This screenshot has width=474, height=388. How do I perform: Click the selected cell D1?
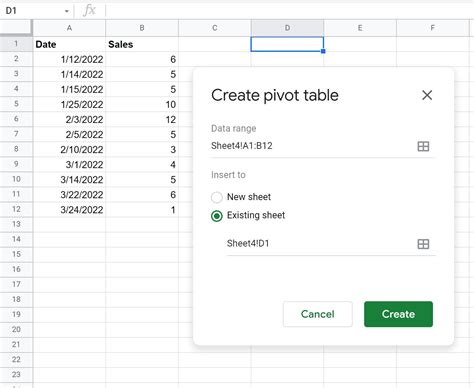287,44
